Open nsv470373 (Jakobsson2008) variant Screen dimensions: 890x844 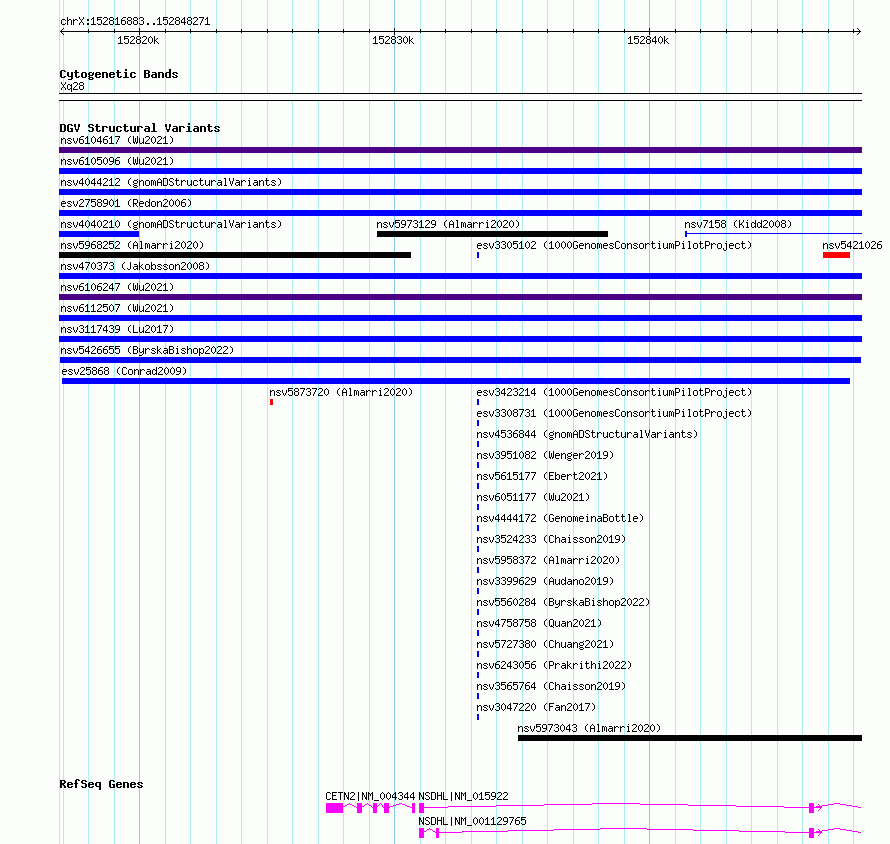135,266
